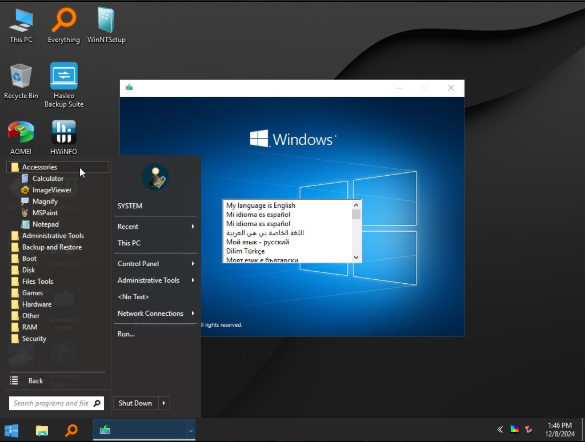This screenshot has height=442, width=585.
Task: Show hidden tray icons chevron
Action: point(500,430)
